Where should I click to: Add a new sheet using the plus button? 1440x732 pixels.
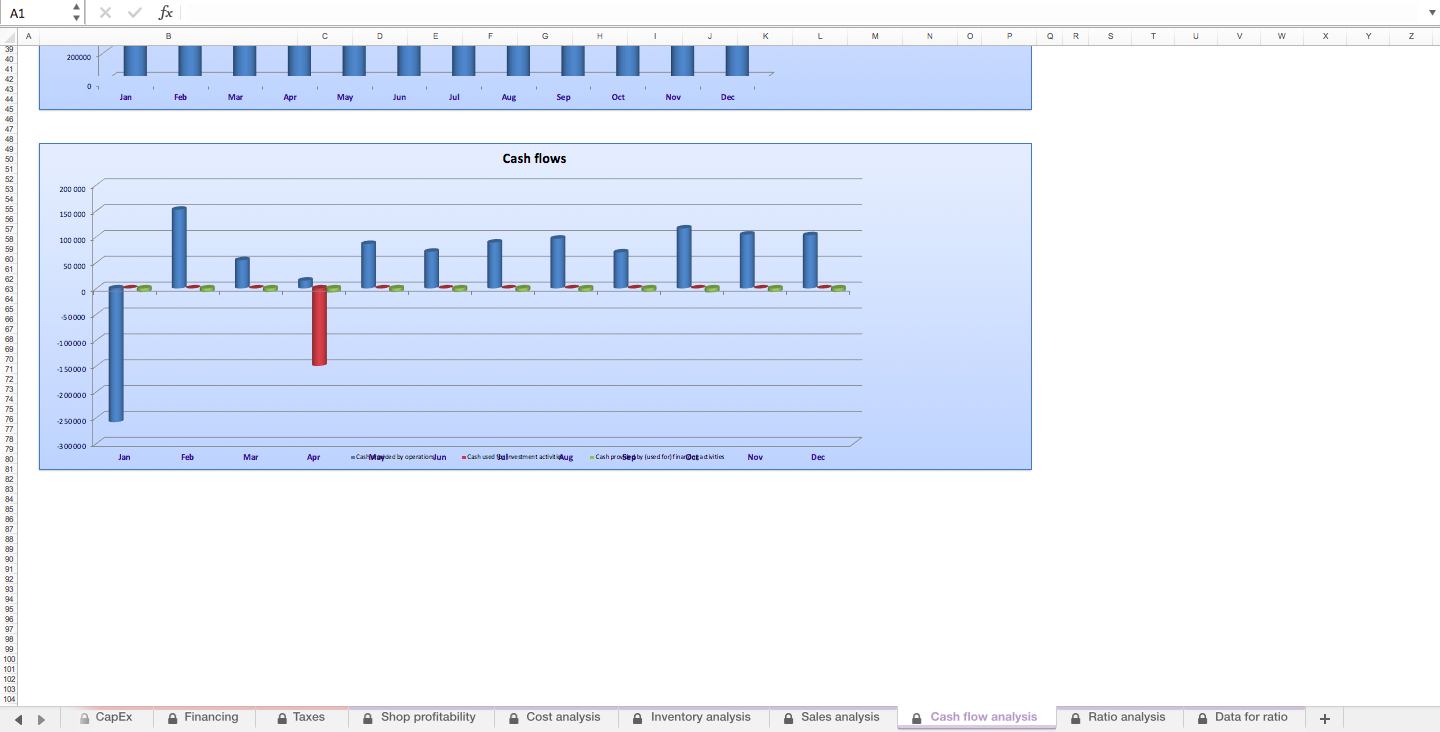coord(1325,717)
